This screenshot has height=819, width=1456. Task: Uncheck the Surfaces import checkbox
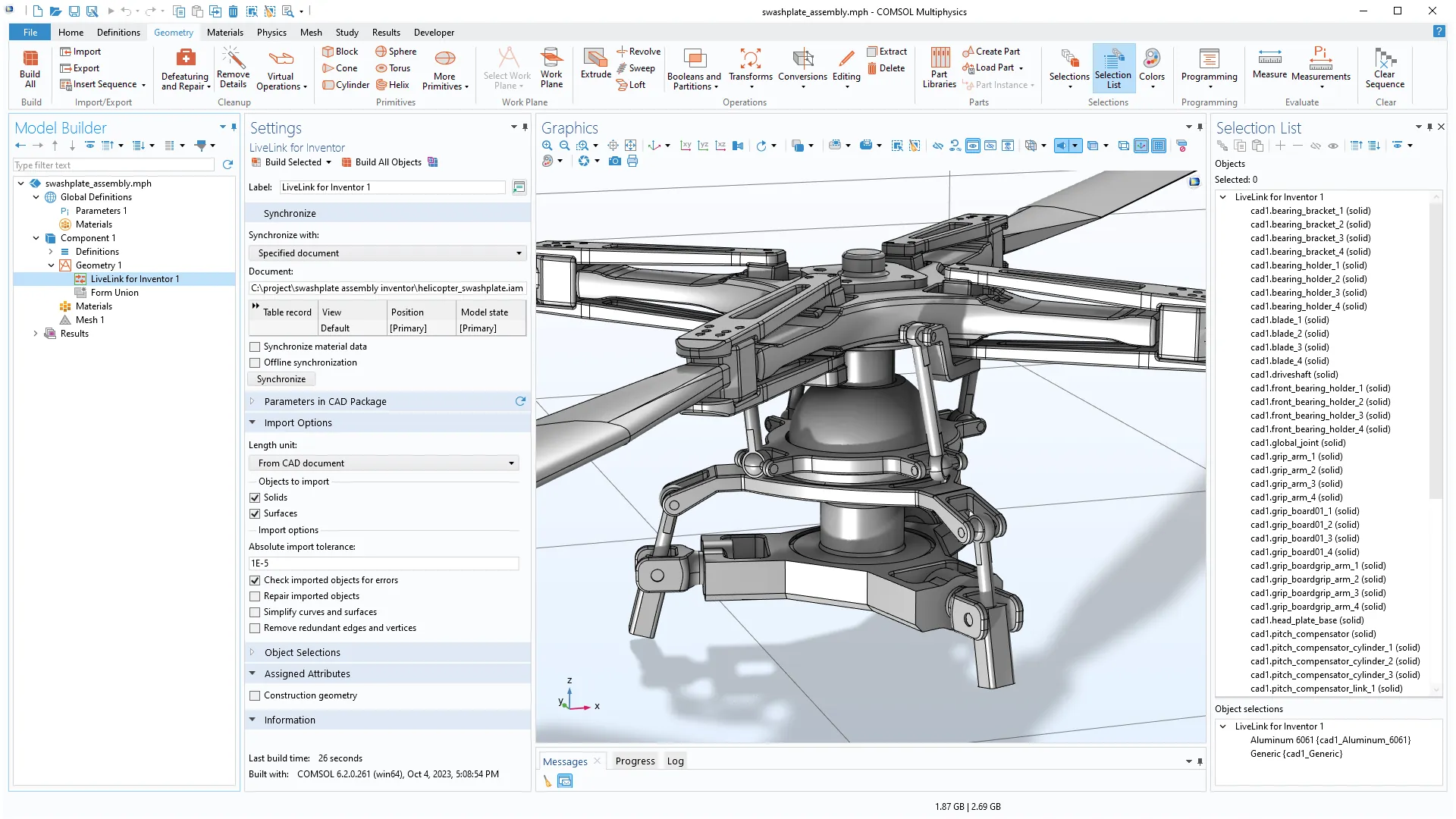point(255,513)
